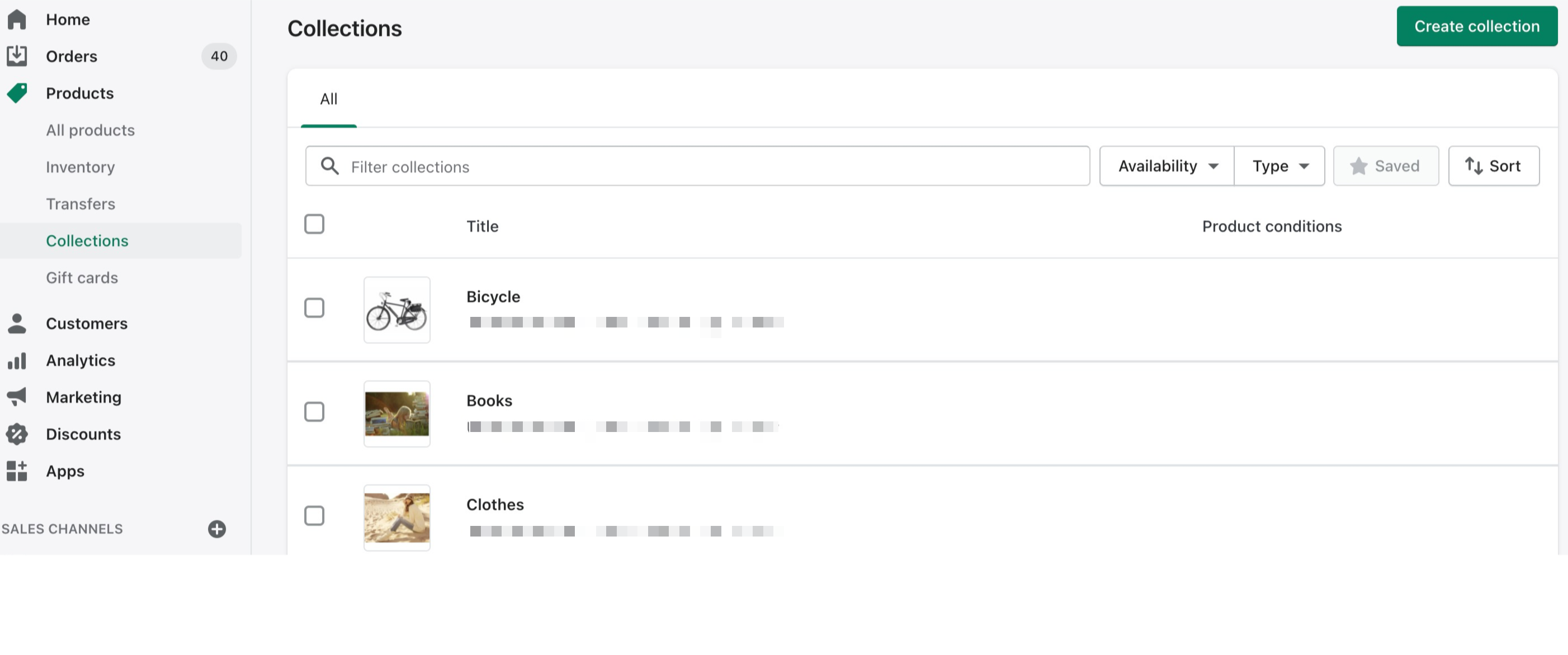The image size is (1568, 655).
Task: Open Gift cards from the sidebar
Action: click(82, 277)
